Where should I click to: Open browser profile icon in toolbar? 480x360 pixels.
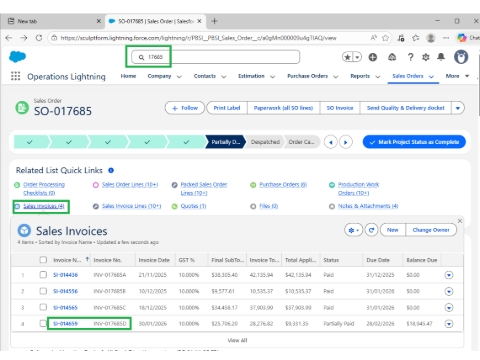coord(431,38)
